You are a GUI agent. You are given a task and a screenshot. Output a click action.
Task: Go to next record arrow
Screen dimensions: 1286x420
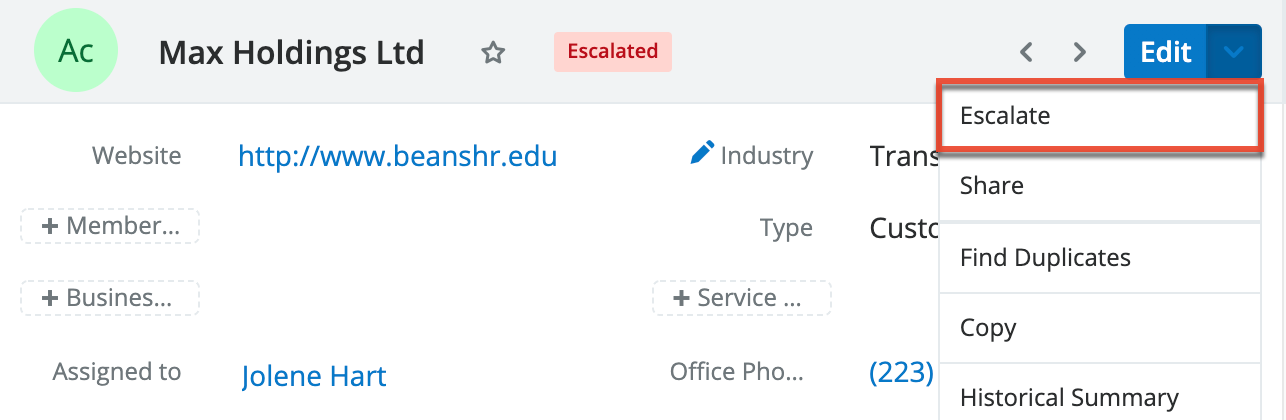tap(1079, 52)
